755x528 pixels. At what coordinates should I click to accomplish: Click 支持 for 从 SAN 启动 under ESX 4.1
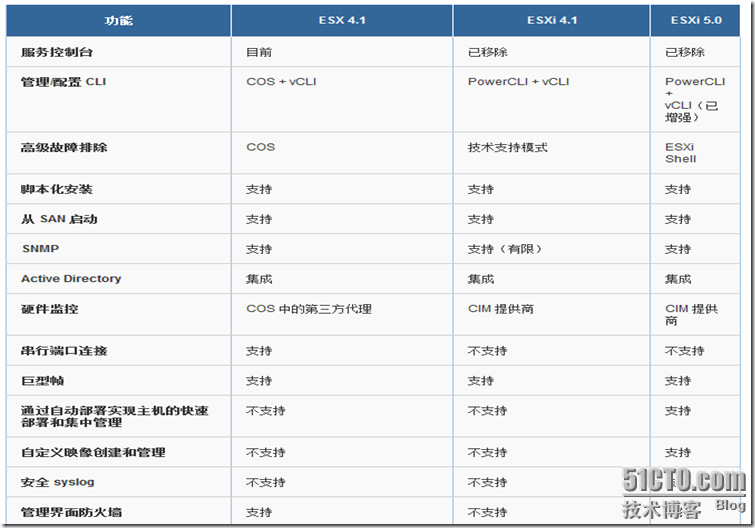pos(259,219)
